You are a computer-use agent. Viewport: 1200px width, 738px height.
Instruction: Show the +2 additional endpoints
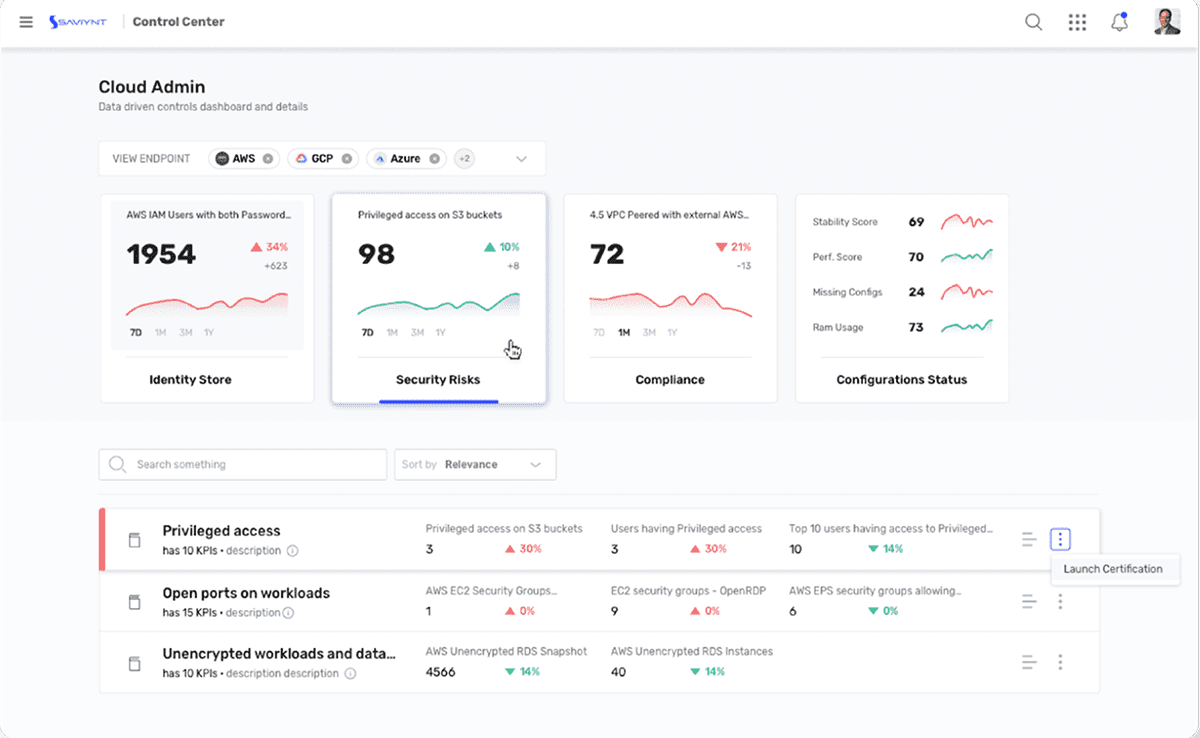[464, 159]
